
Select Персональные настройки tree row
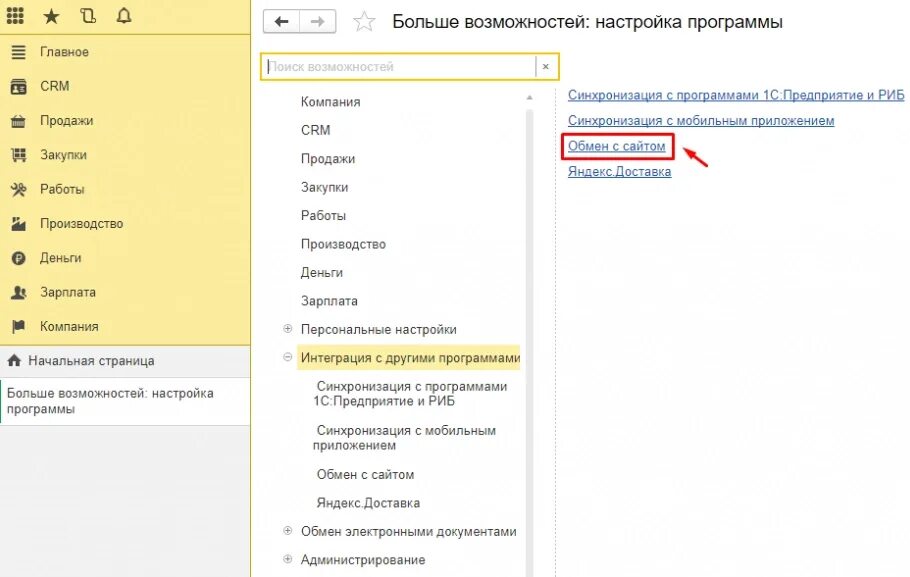click(378, 330)
